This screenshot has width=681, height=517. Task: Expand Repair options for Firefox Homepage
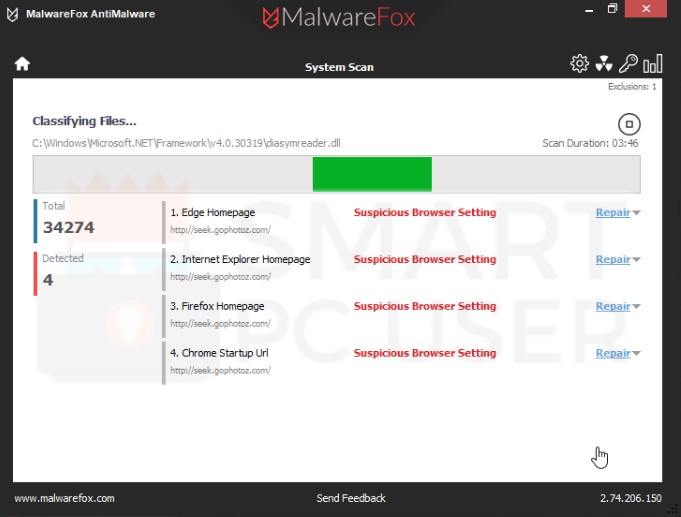coord(637,307)
